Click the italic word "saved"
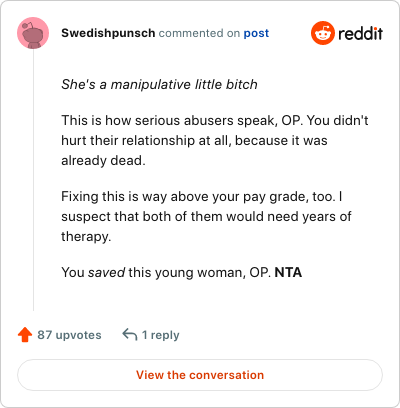 (106, 273)
